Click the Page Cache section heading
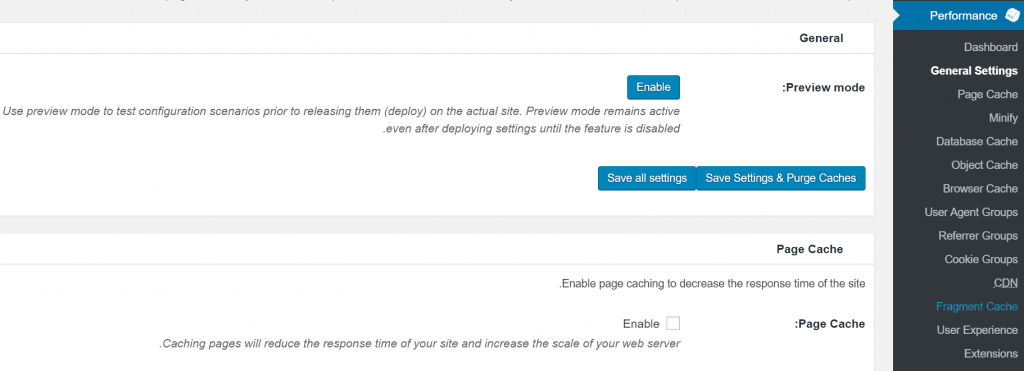This screenshot has height=371, width=1024. (x=810, y=249)
